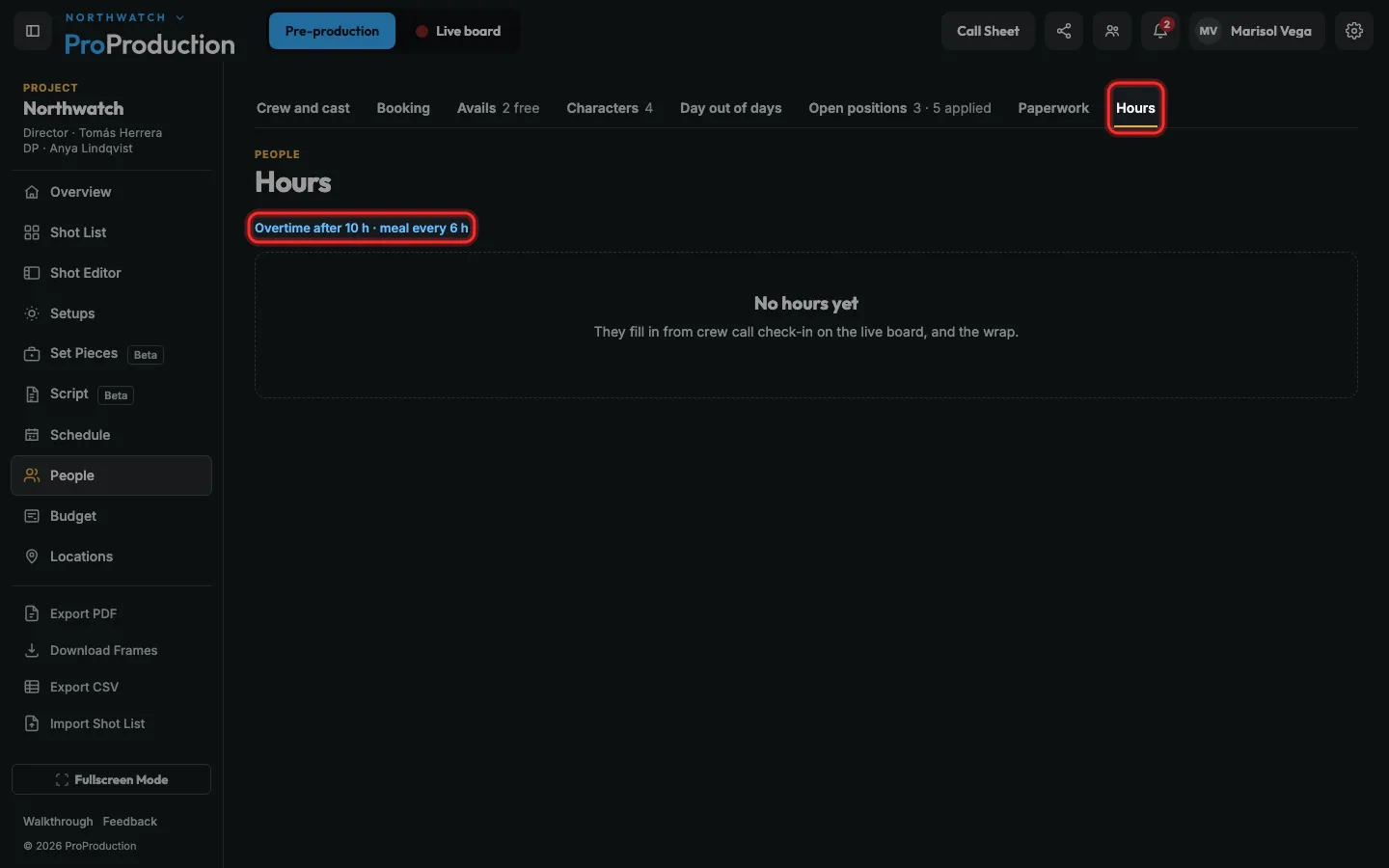Switch to Pre-production mode
This screenshot has width=1389, height=868.
[x=332, y=31]
